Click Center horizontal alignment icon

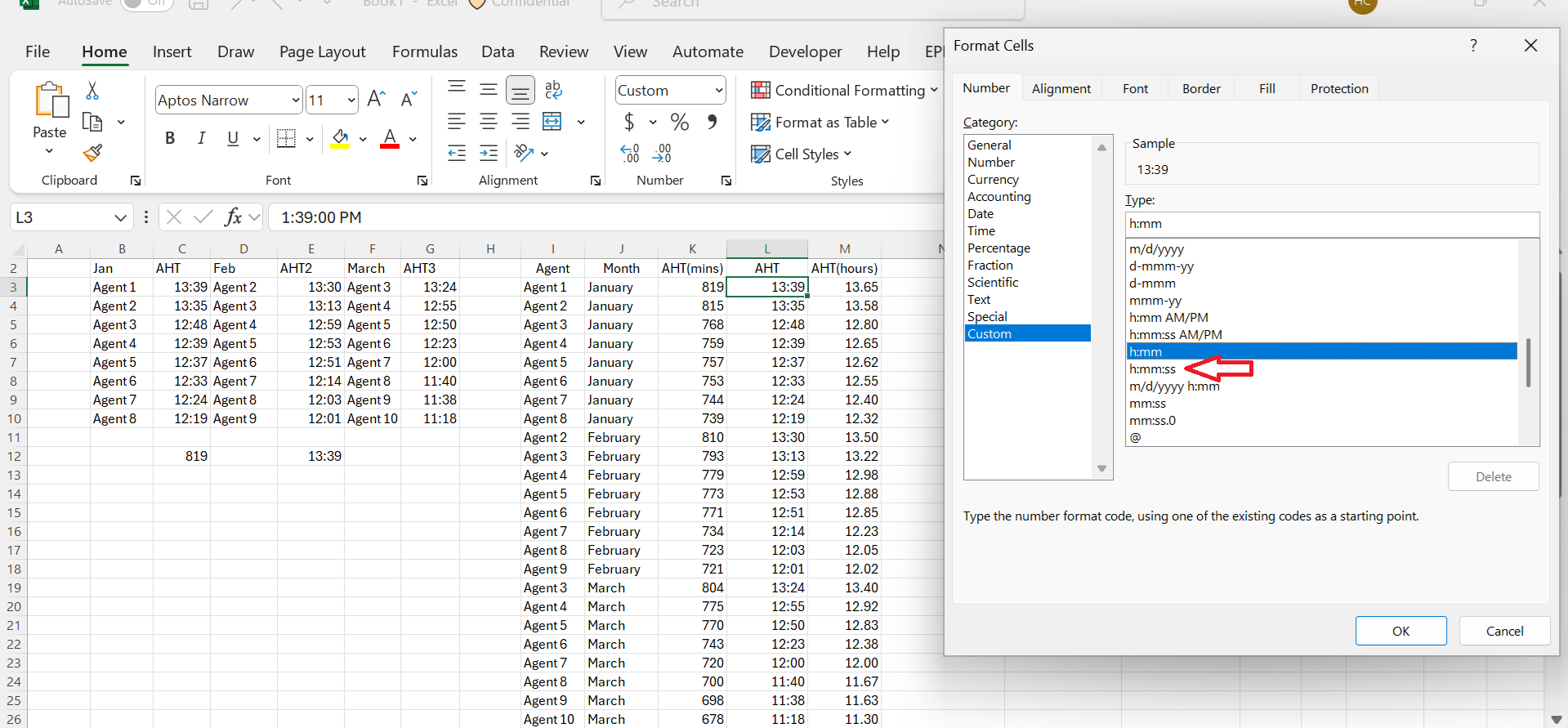[489, 122]
